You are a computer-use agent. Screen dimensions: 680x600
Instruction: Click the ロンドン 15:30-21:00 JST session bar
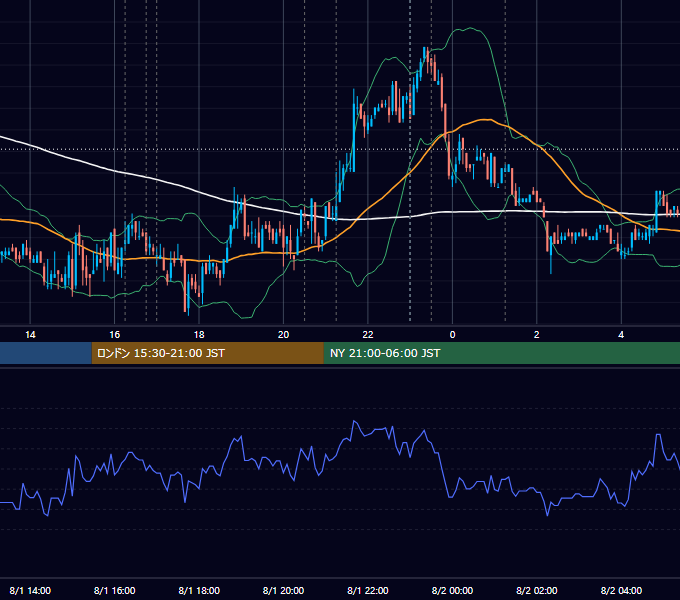point(207,353)
